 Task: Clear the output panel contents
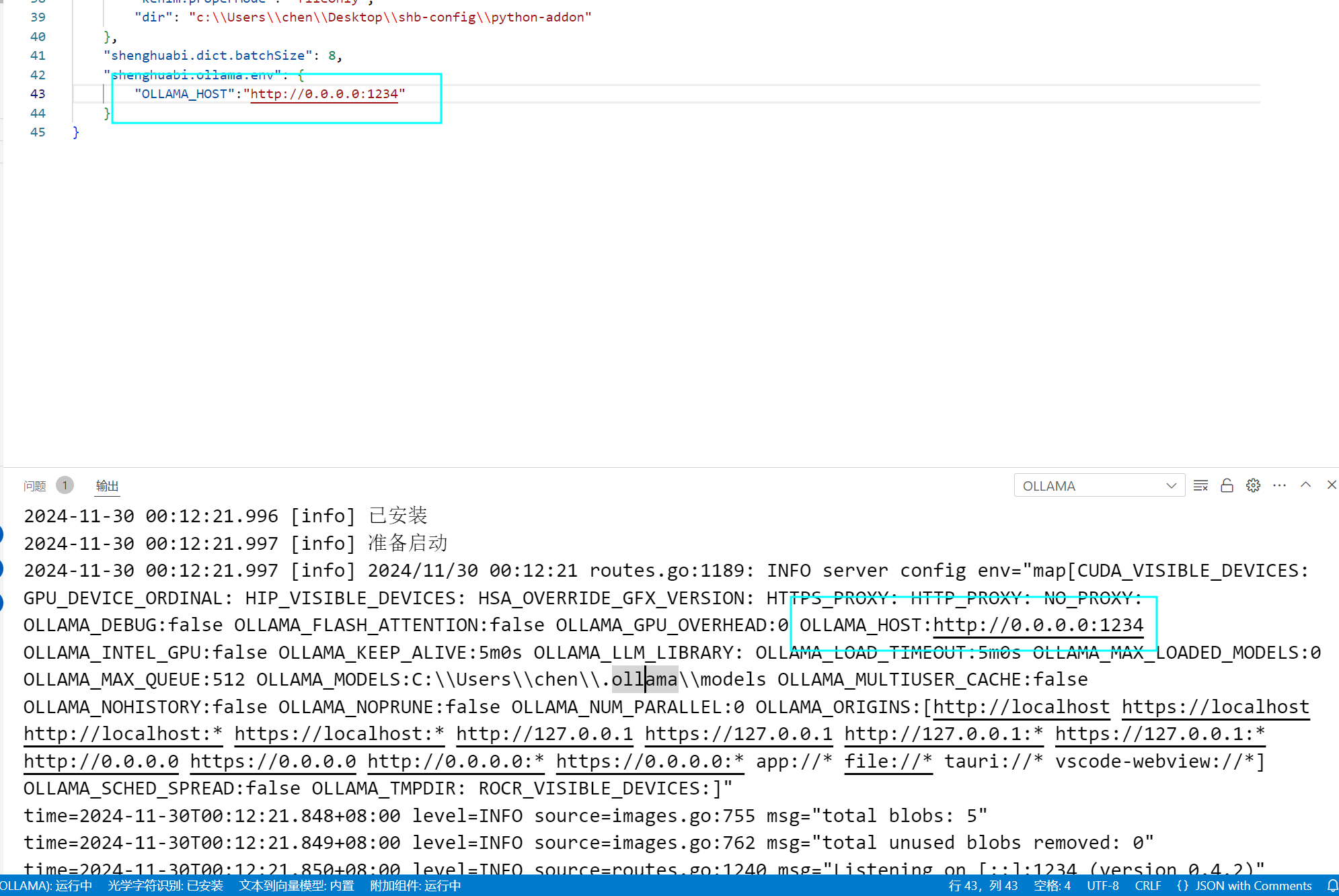1200,485
